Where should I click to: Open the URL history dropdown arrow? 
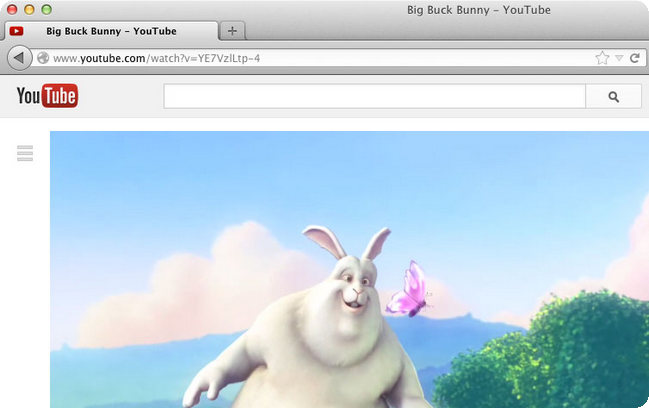619,58
